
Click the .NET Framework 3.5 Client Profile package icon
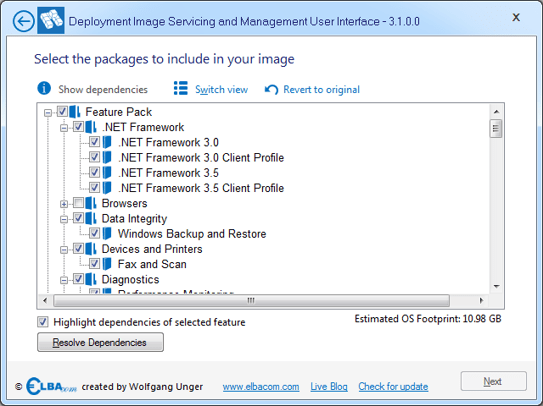tap(107, 188)
